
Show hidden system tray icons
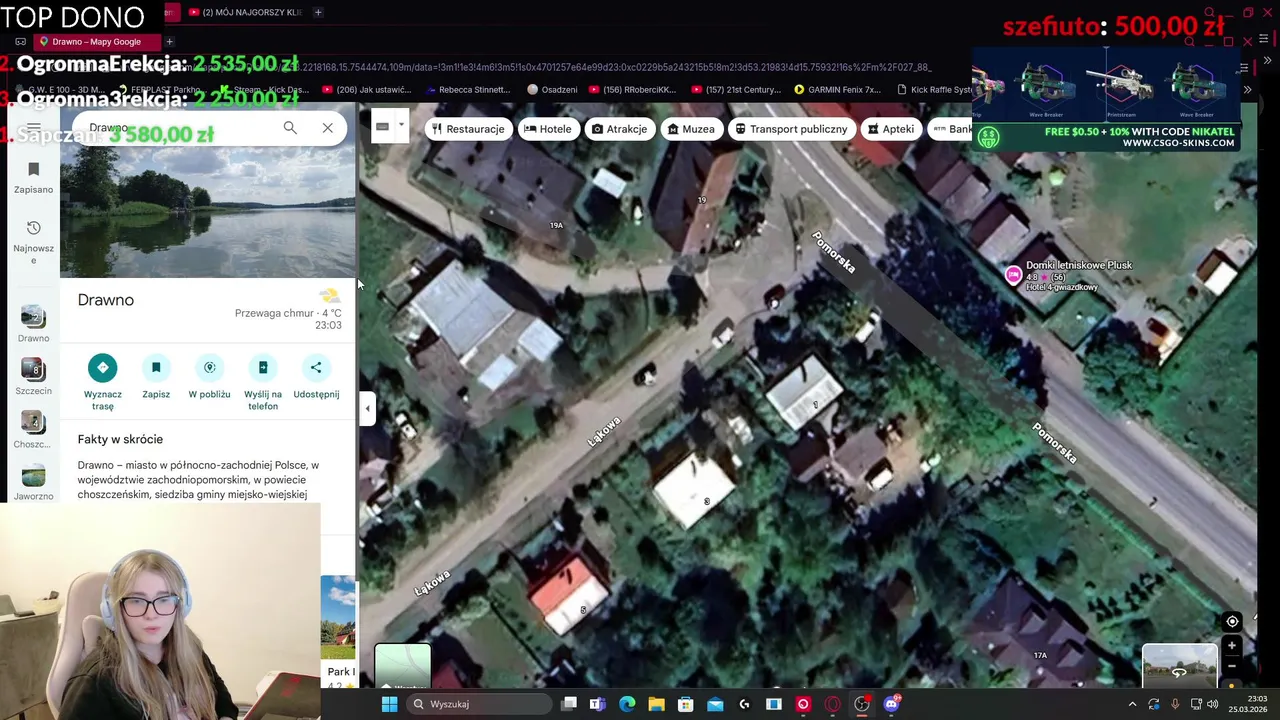tap(1132, 704)
